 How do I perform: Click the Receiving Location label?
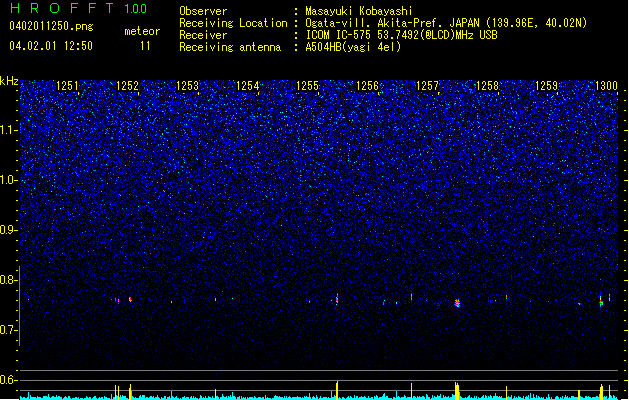233,23
